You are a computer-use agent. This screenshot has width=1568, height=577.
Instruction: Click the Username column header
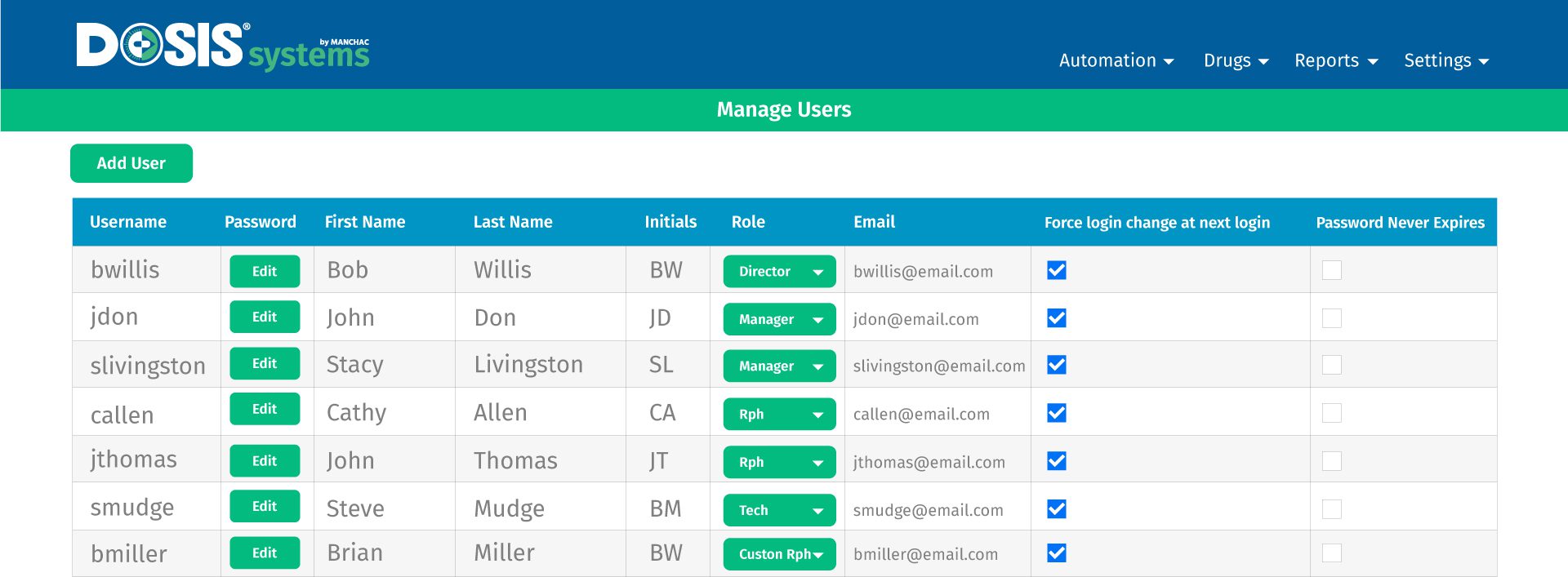[128, 222]
